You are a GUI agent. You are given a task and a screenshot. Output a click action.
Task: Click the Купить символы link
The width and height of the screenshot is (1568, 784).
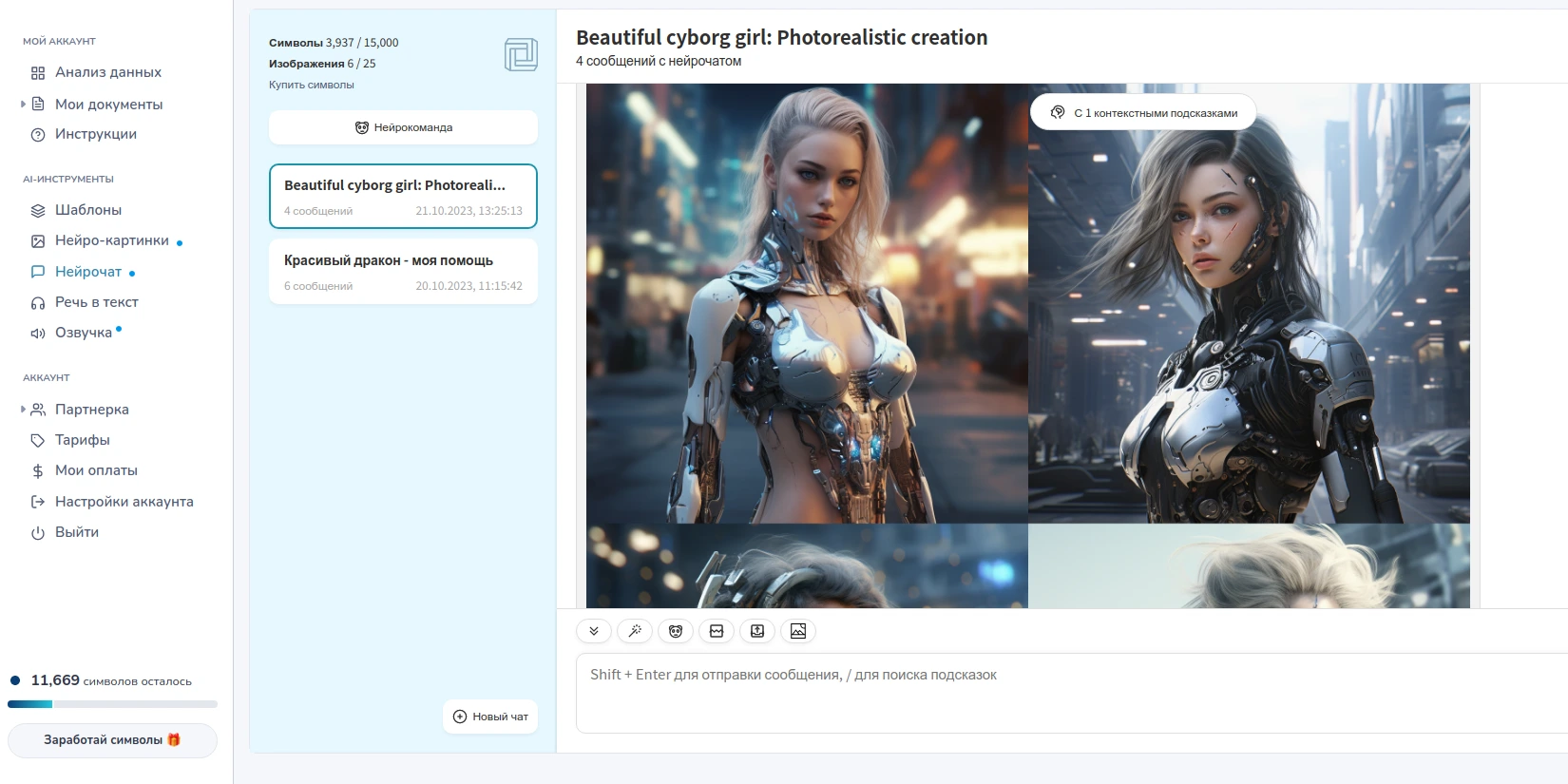point(312,85)
